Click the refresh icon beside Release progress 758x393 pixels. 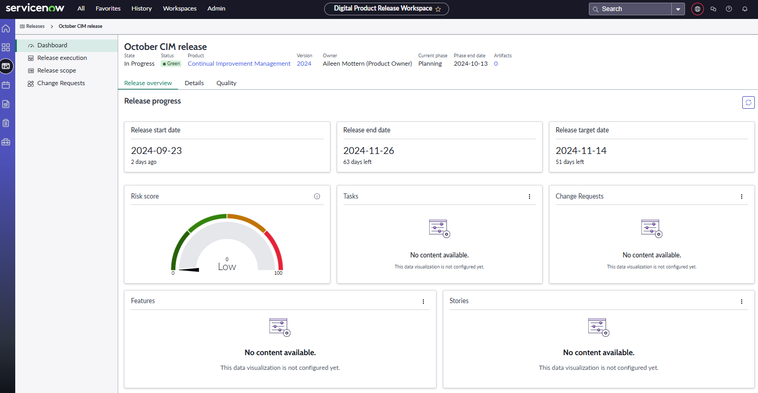[748, 102]
